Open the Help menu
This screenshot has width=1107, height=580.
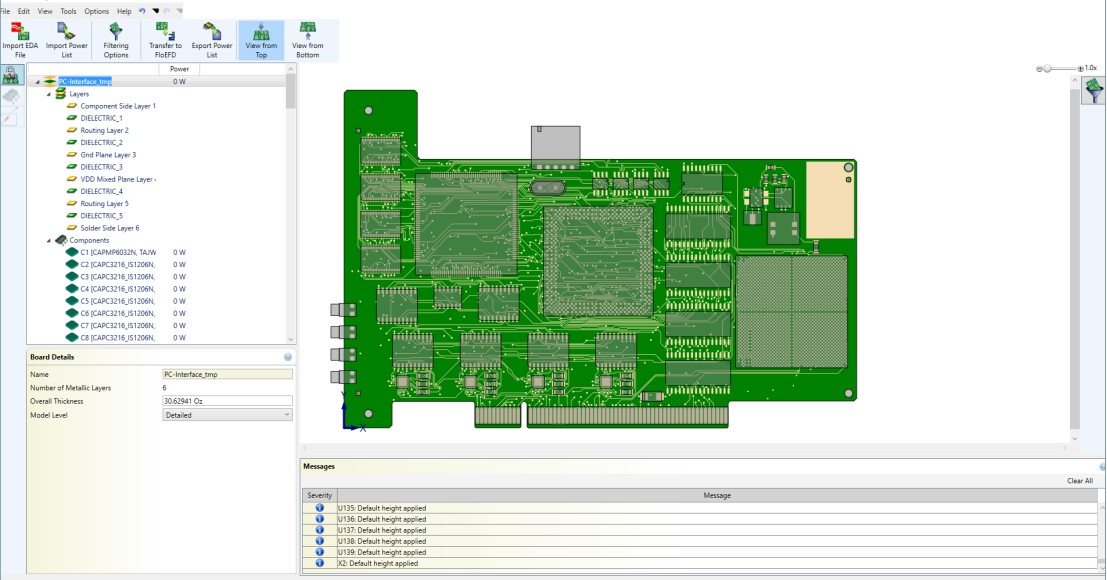tap(124, 11)
